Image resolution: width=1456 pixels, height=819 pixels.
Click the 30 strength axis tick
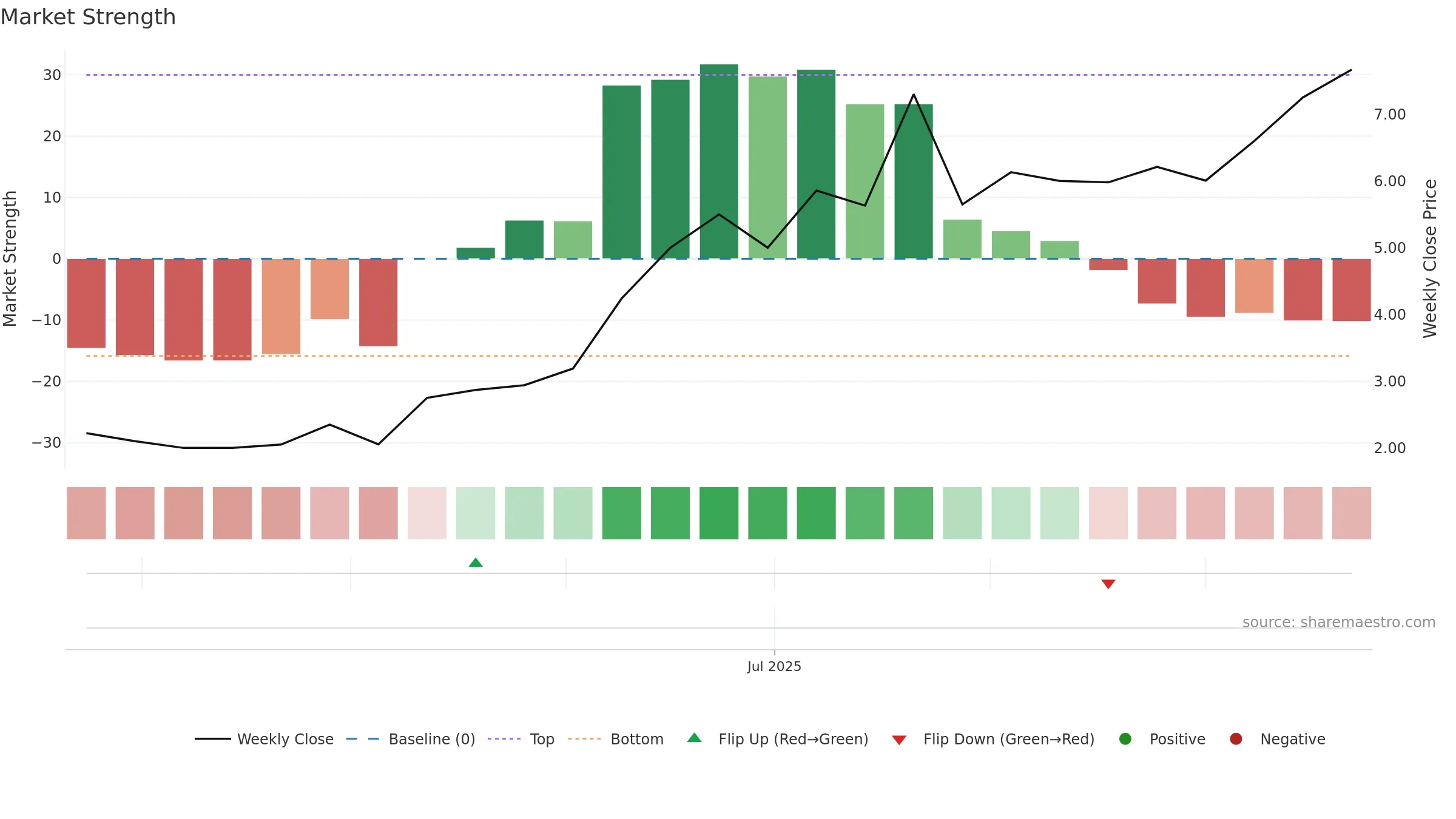(52, 75)
